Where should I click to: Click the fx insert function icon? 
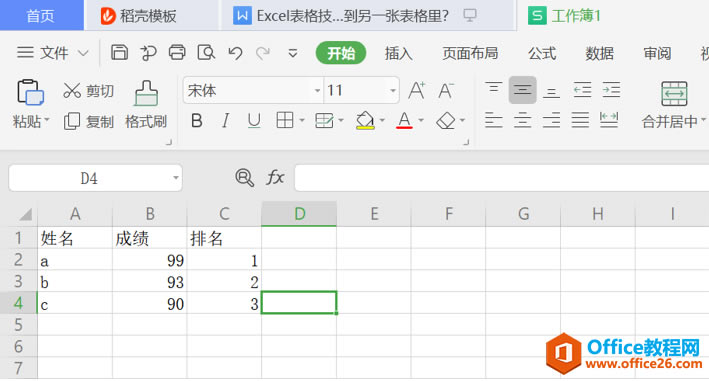[x=275, y=178]
